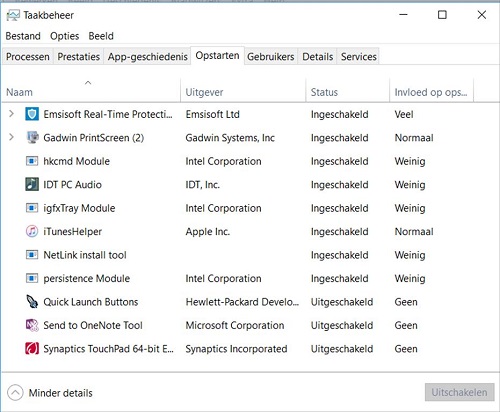Click publisher Microsoft Corporation
500x412 pixels.
pyautogui.click(x=235, y=325)
